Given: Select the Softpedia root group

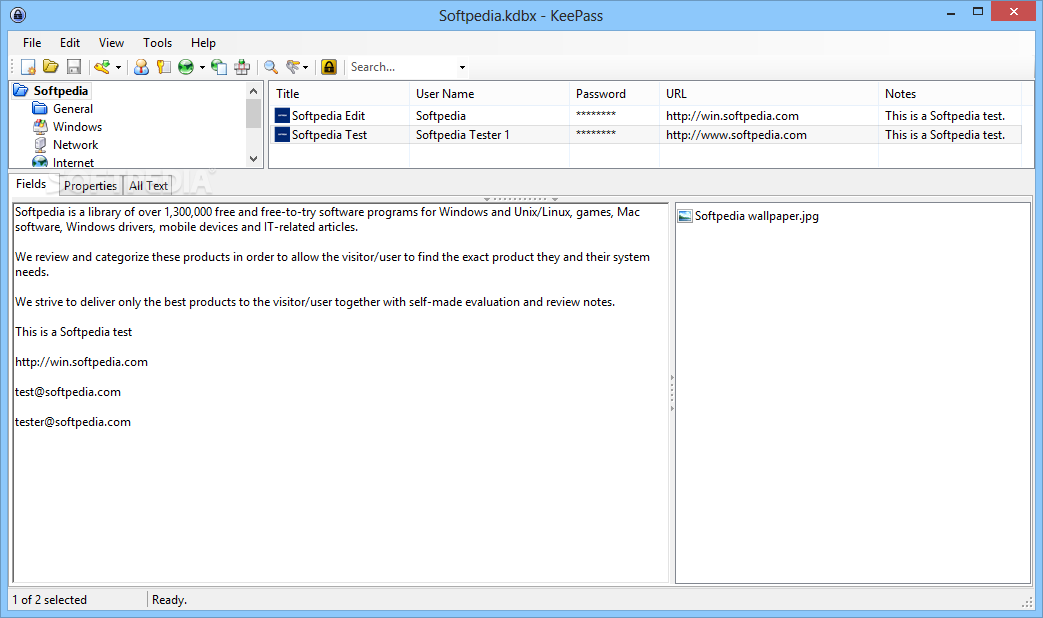Looking at the screenshot, I should 61,90.
